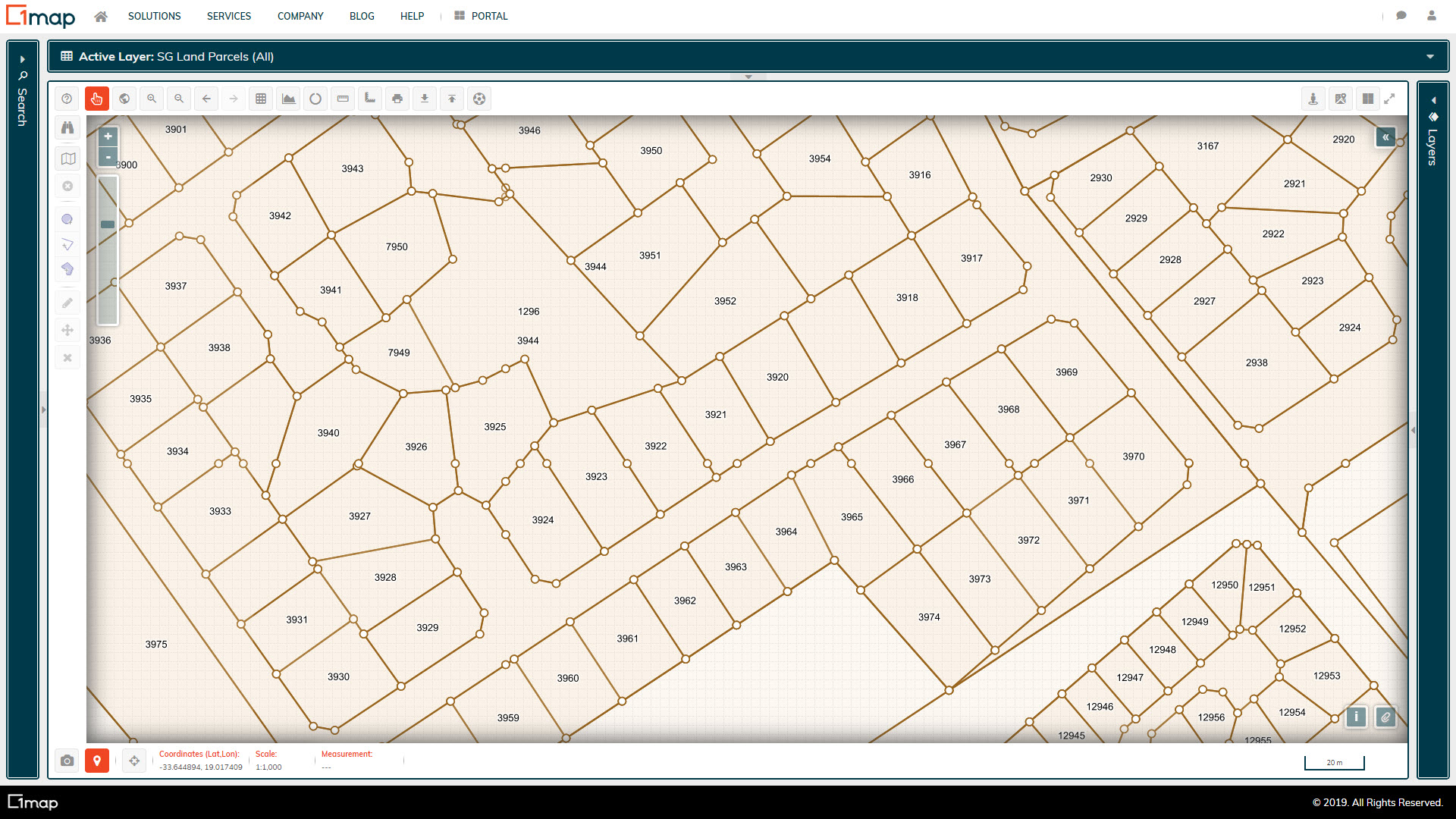Viewport: 1456px width, 819px height.
Task: Select the draw circle tool
Action: tap(67, 219)
